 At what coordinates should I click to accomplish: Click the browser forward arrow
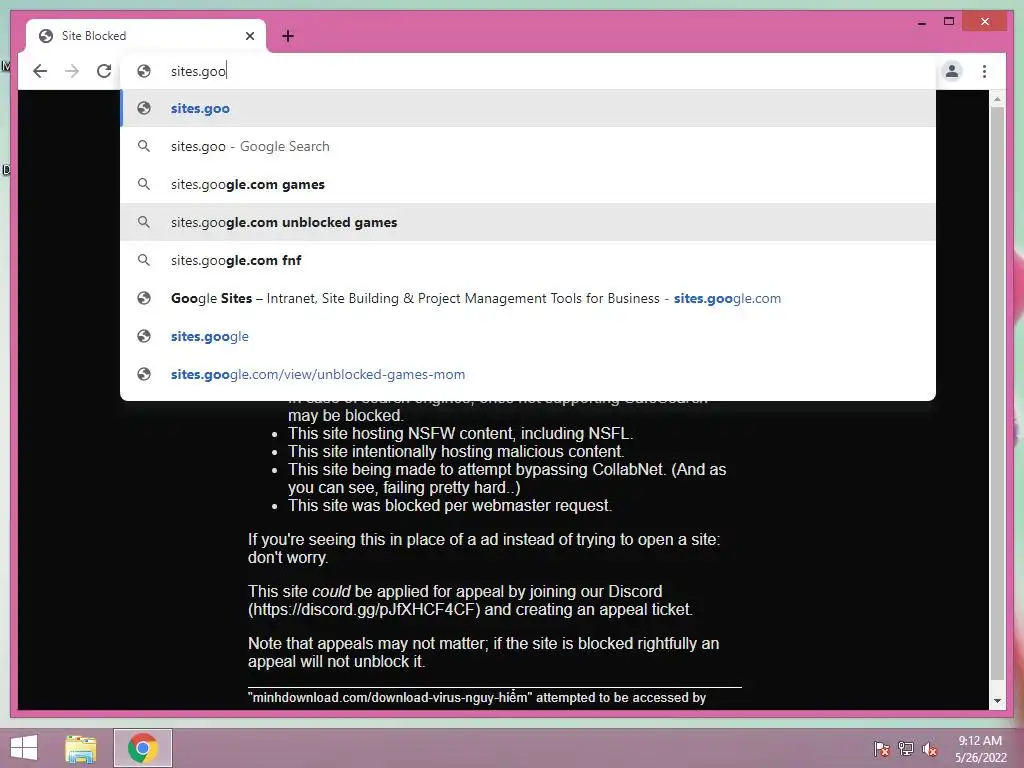[72, 71]
